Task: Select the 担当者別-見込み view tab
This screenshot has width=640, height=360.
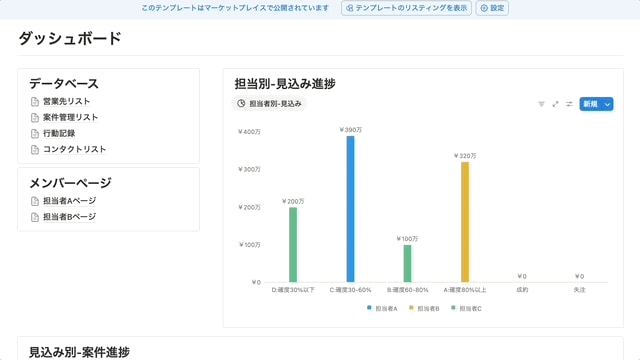Action: click(269, 104)
